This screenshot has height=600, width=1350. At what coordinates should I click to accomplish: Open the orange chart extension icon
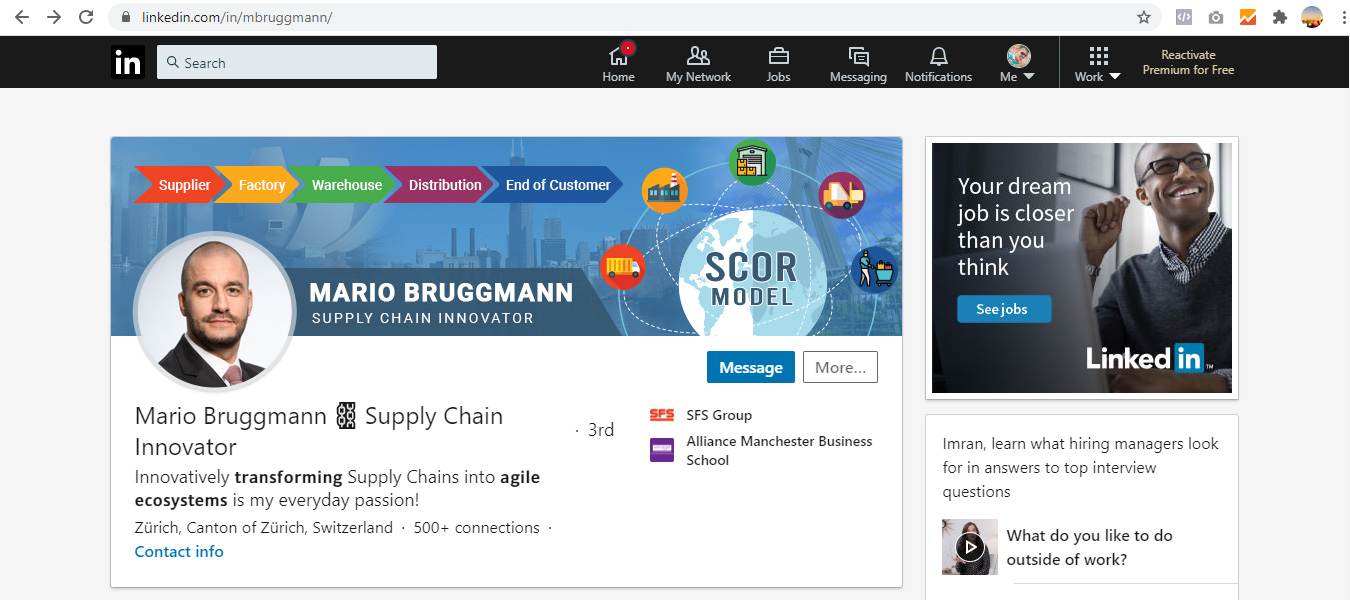coord(1248,17)
